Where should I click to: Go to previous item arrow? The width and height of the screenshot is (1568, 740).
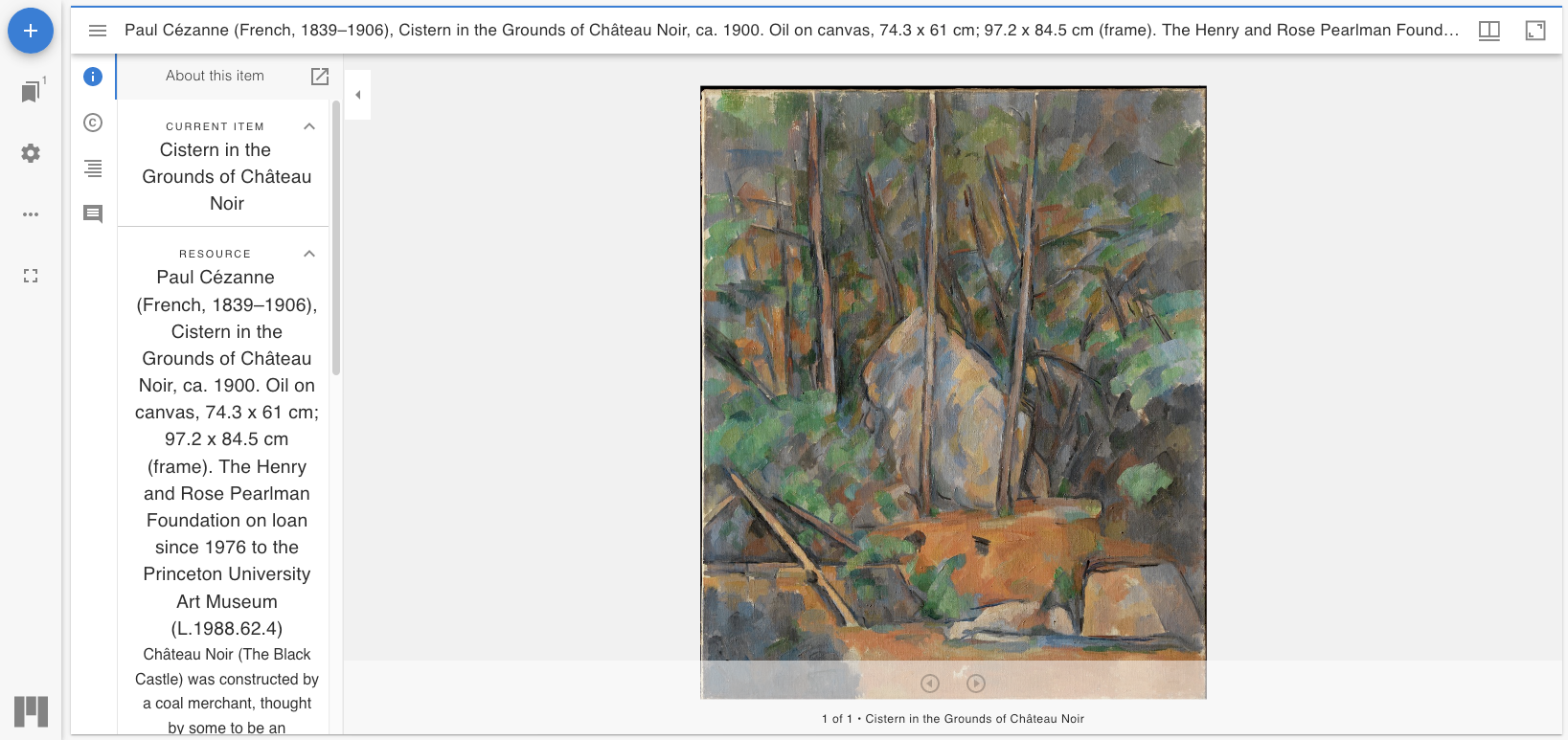point(930,684)
